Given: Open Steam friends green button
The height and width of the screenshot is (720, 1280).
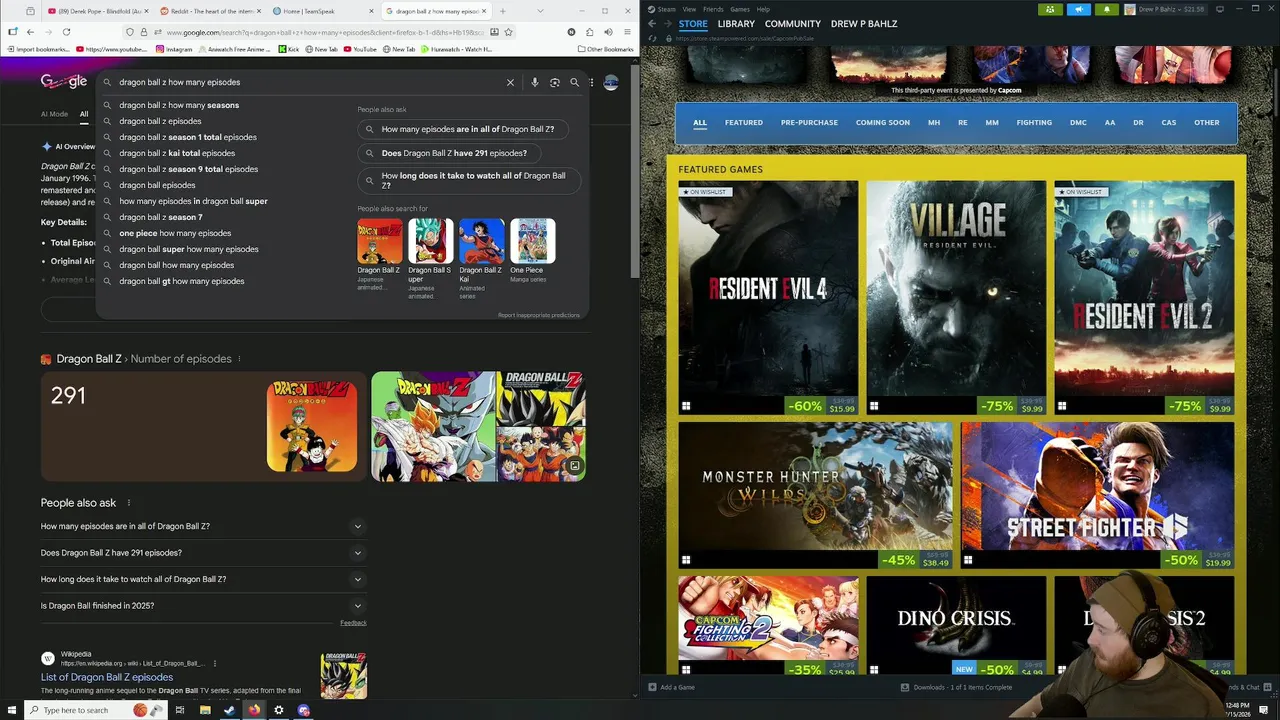Looking at the screenshot, I should point(1050,9).
